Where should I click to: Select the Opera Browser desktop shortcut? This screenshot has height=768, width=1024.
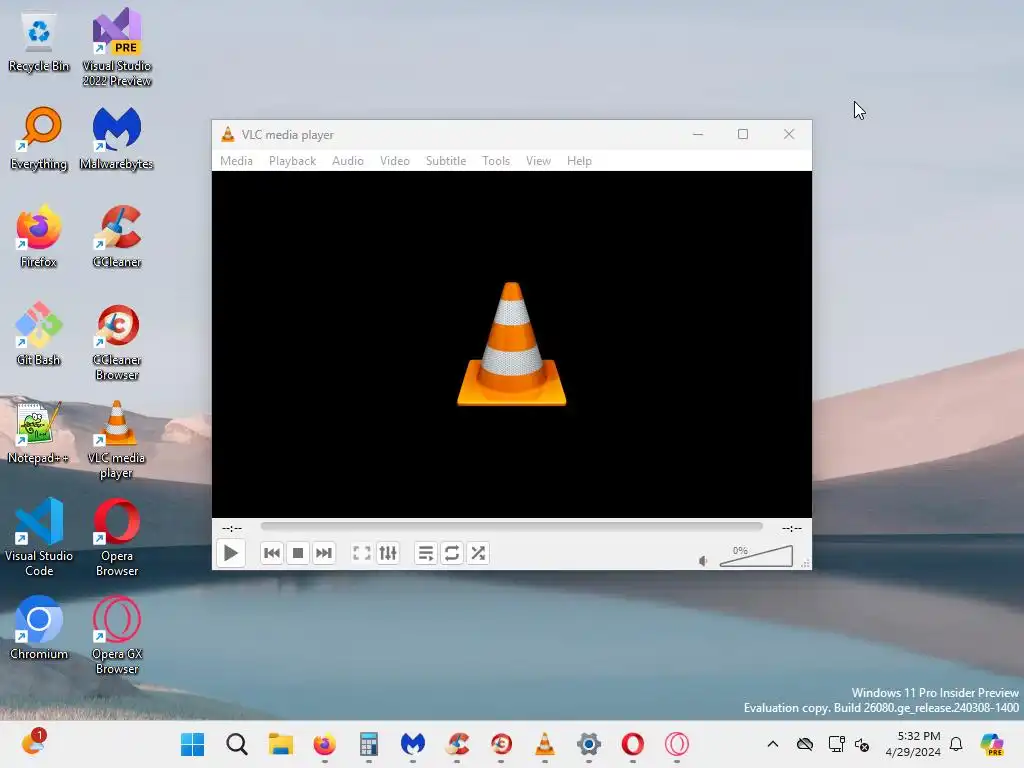coord(117,537)
